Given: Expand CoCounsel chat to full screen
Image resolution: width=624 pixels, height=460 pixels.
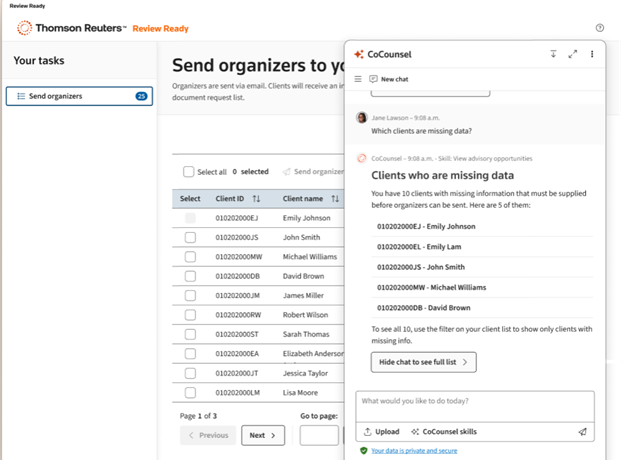Looking at the screenshot, I should [572, 54].
